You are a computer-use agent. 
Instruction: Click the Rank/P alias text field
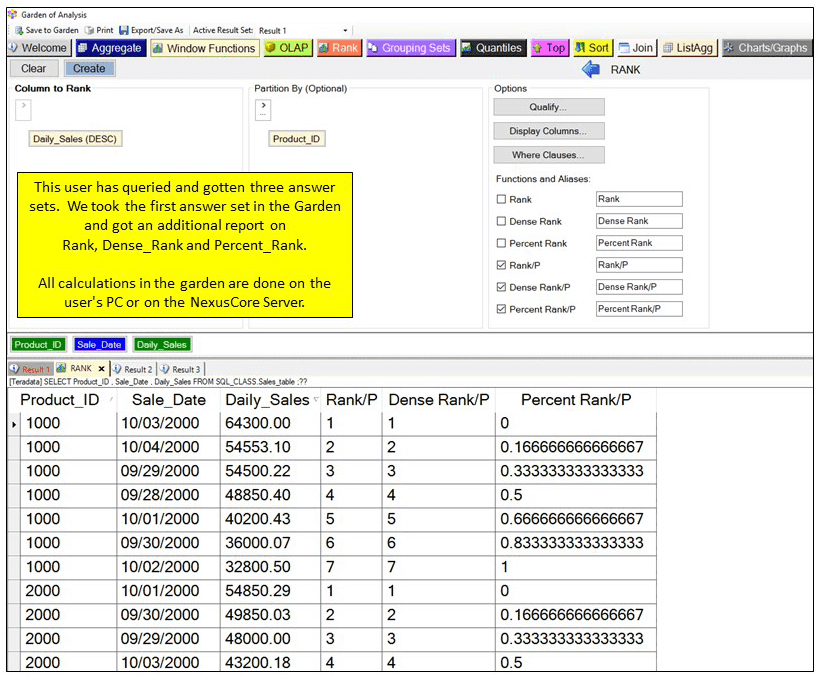click(638, 266)
